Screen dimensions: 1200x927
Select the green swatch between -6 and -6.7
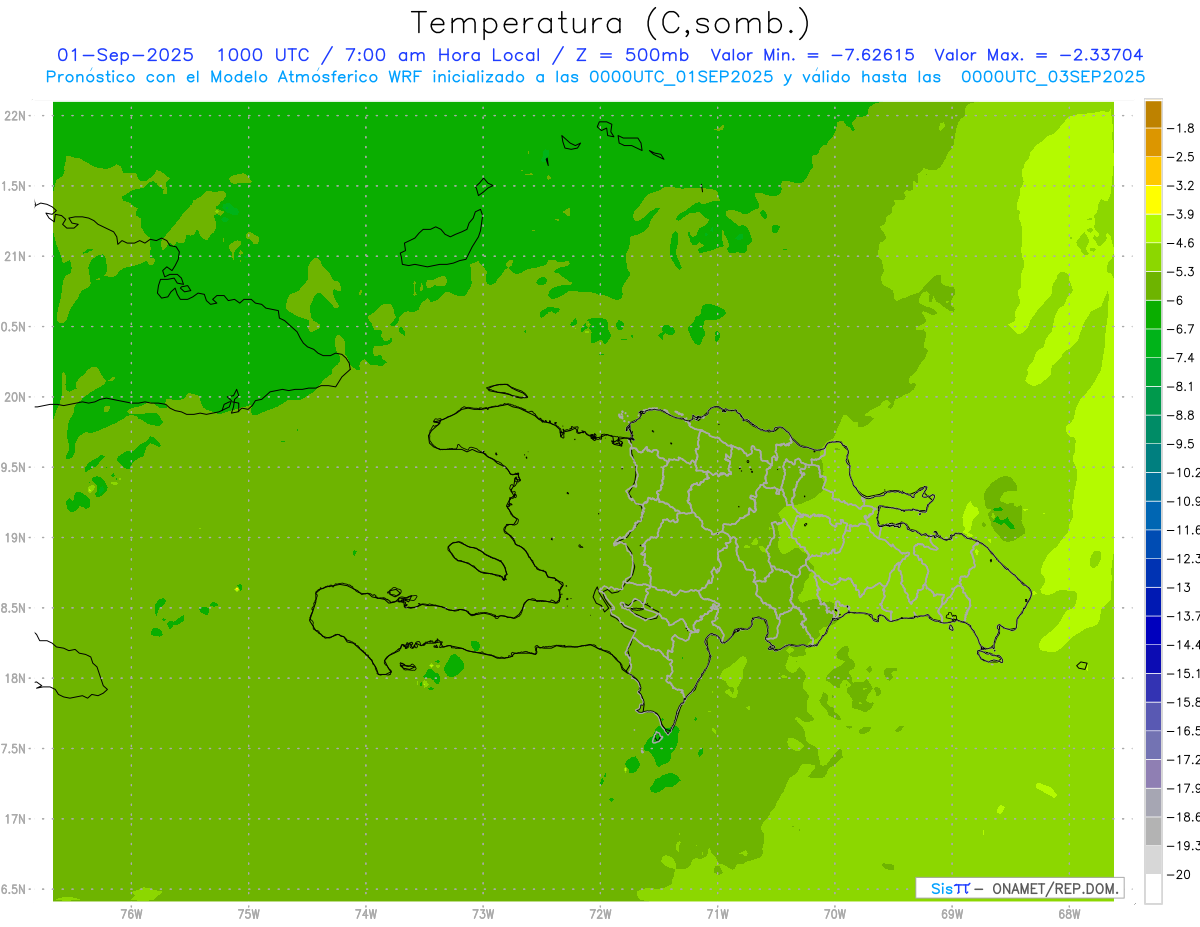pyautogui.click(x=1153, y=315)
